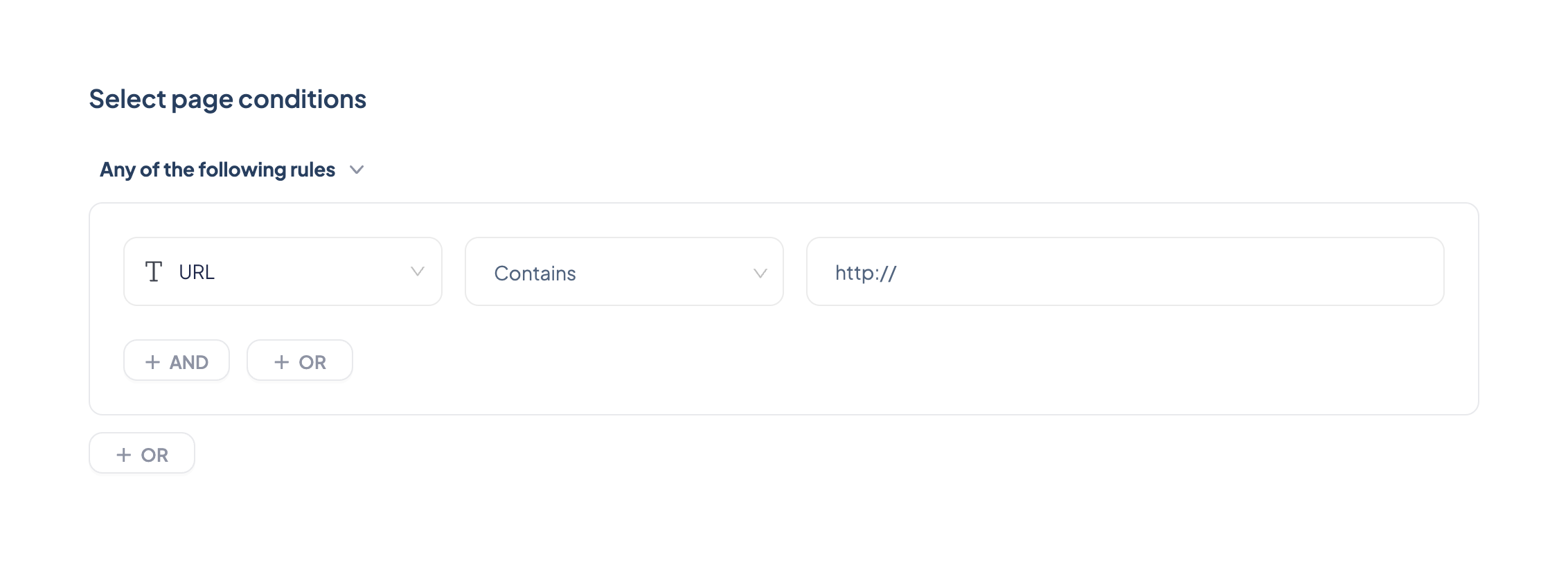Click the plus icon on the bottom OR button
The width and height of the screenshot is (1568, 565).
(123, 455)
